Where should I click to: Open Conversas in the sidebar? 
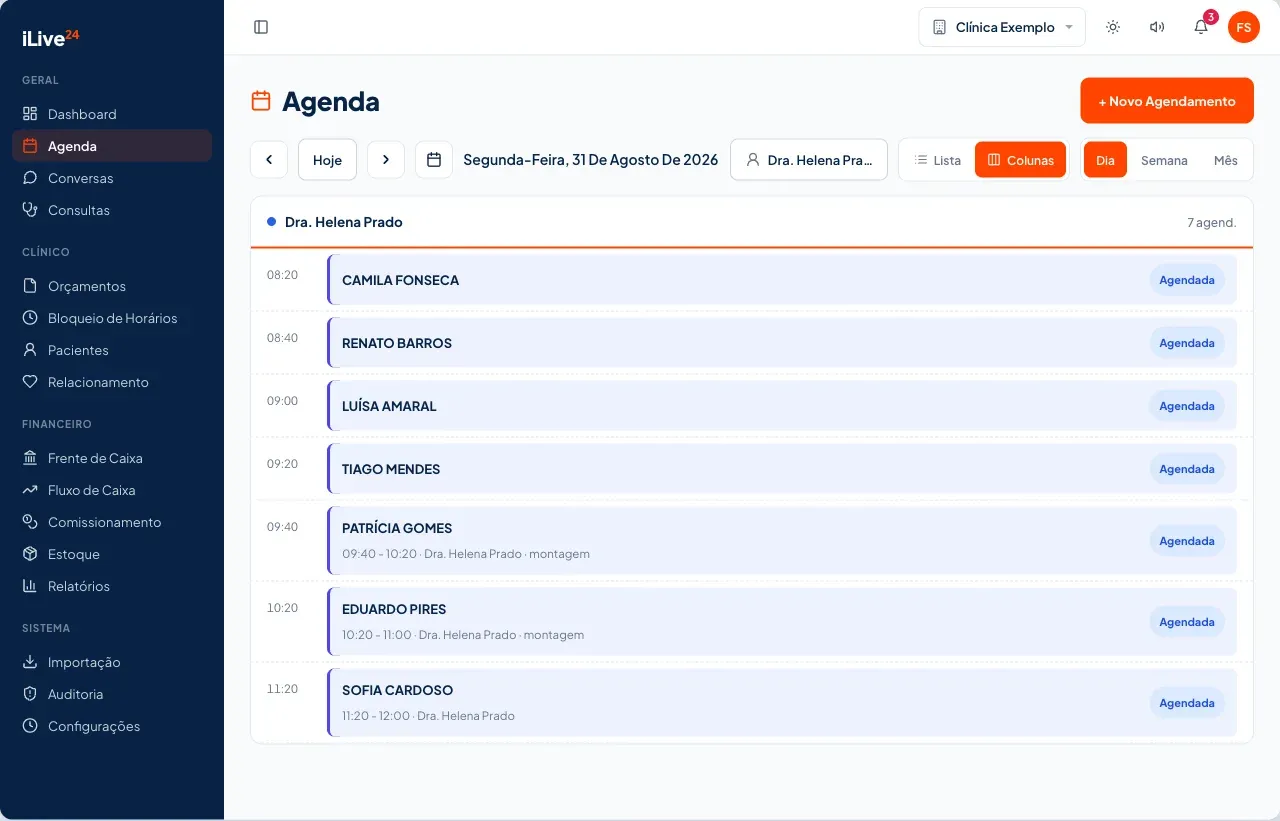click(112, 178)
